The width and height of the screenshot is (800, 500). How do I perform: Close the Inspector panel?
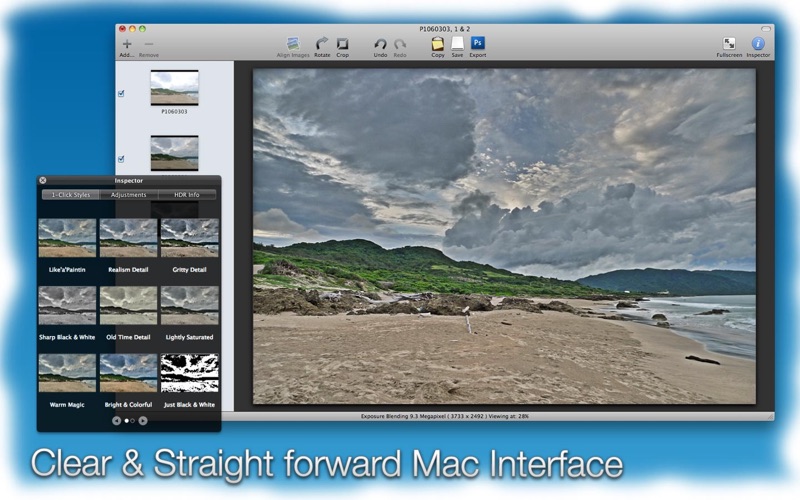click(x=43, y=180)
